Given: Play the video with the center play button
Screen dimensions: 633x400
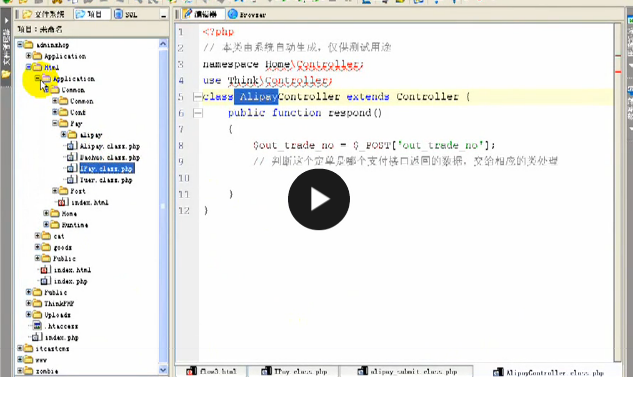Looking at the screenshot, I should pos(319,199).
